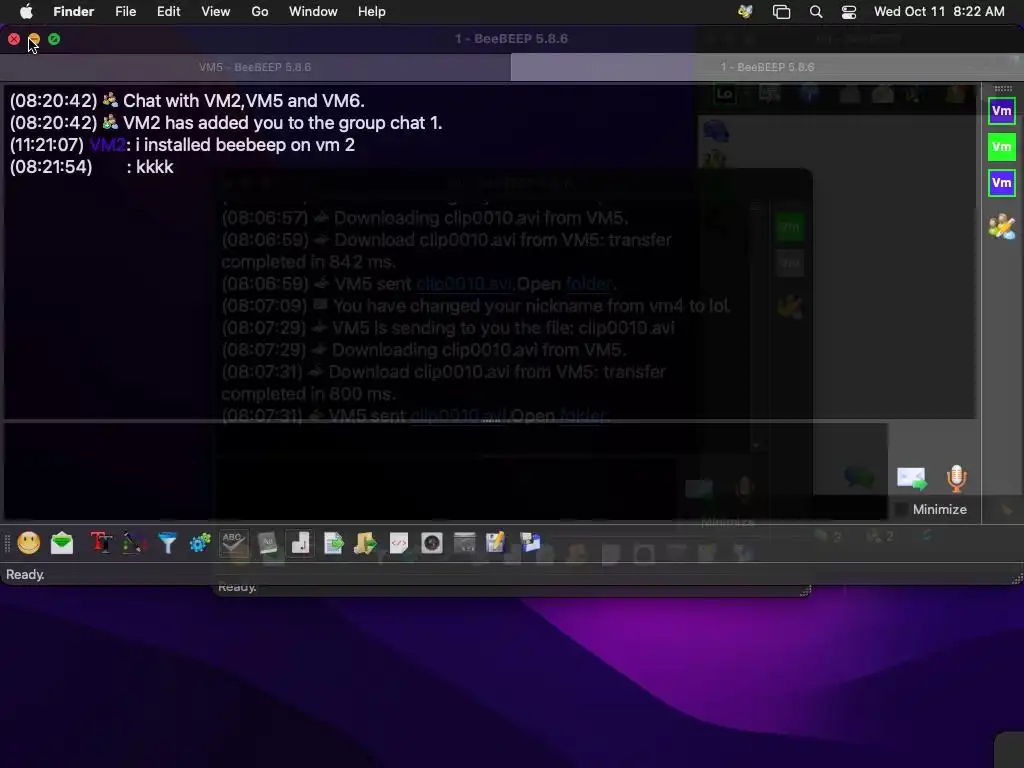The image size is (1024, 768).
Task: Open the blue gears chat settings
Action: click(200, 543)
